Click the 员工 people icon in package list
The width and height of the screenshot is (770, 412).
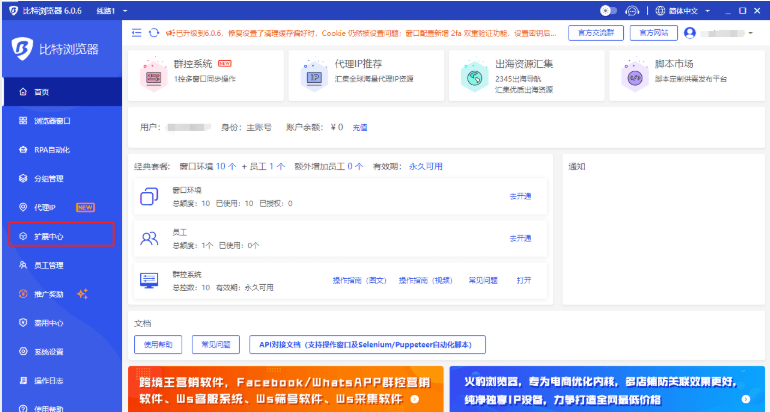pos(149,239)
